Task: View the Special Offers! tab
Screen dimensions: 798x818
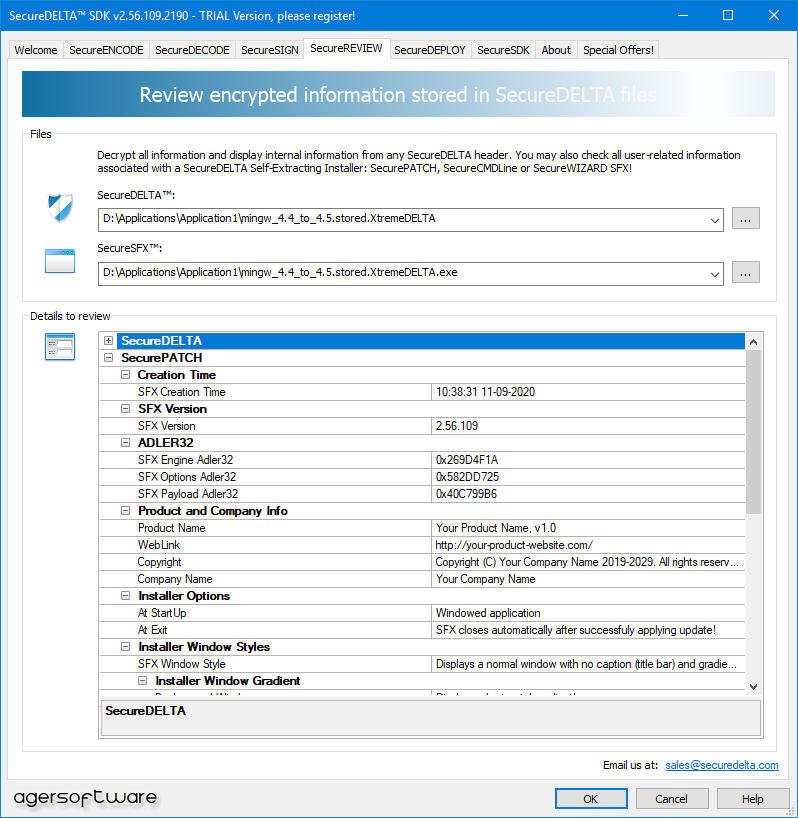Action: [618, 50]
